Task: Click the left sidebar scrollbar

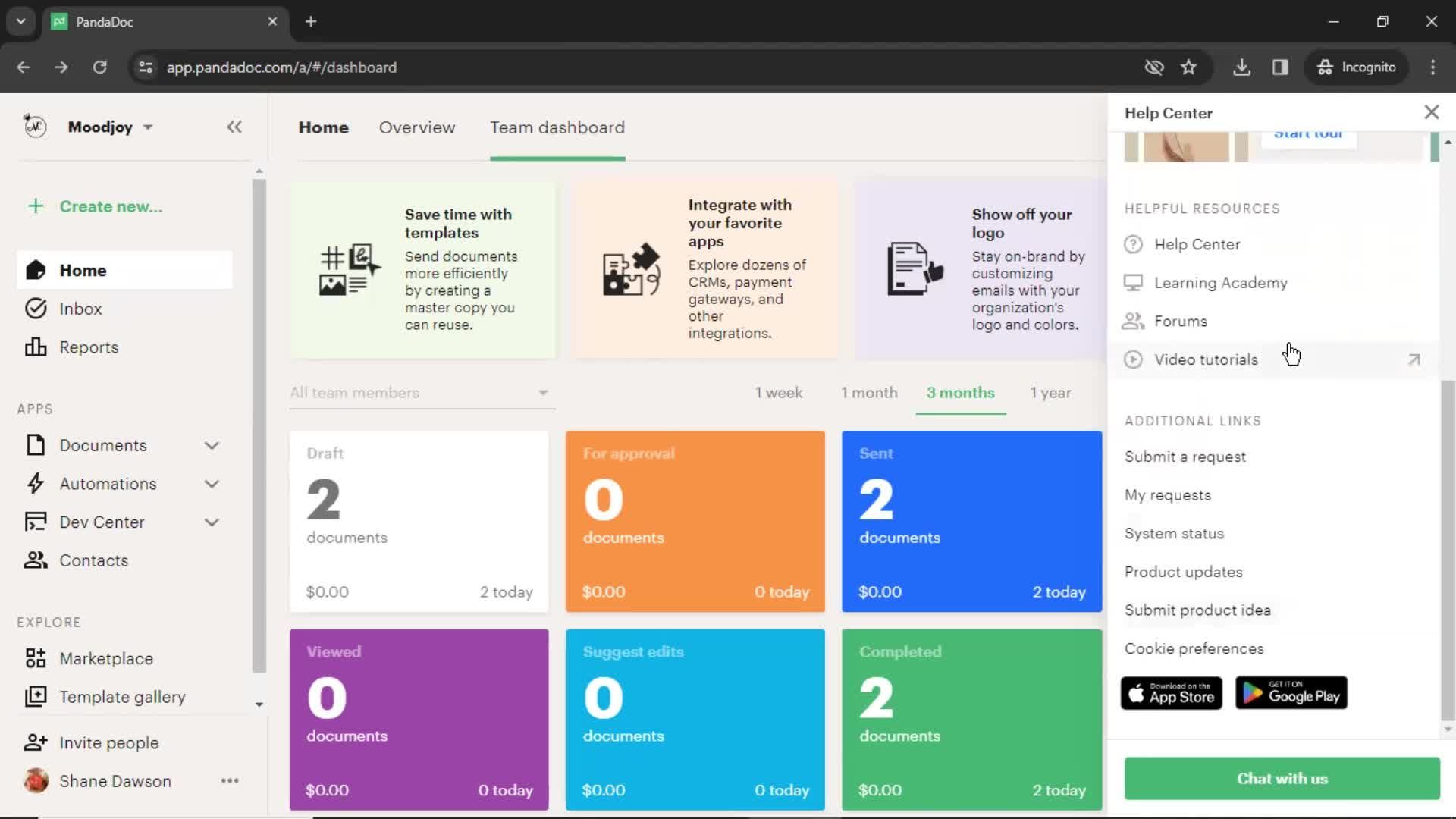Action: tap(259, 425)
